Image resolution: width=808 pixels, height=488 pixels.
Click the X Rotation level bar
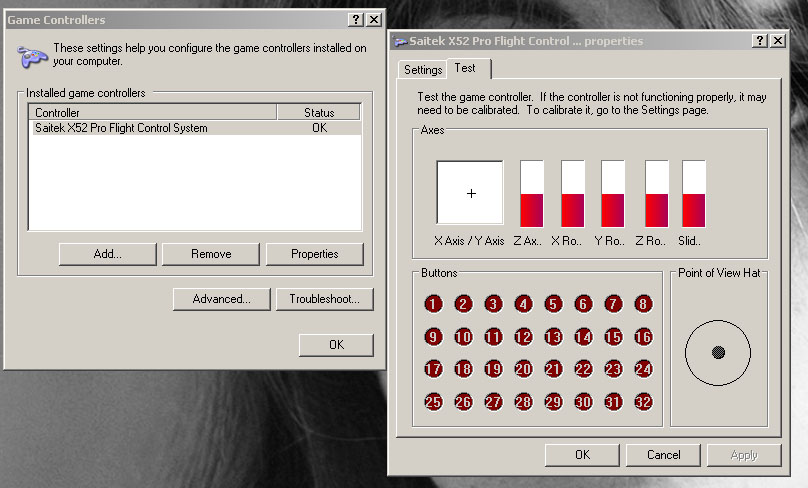(573, 194)
